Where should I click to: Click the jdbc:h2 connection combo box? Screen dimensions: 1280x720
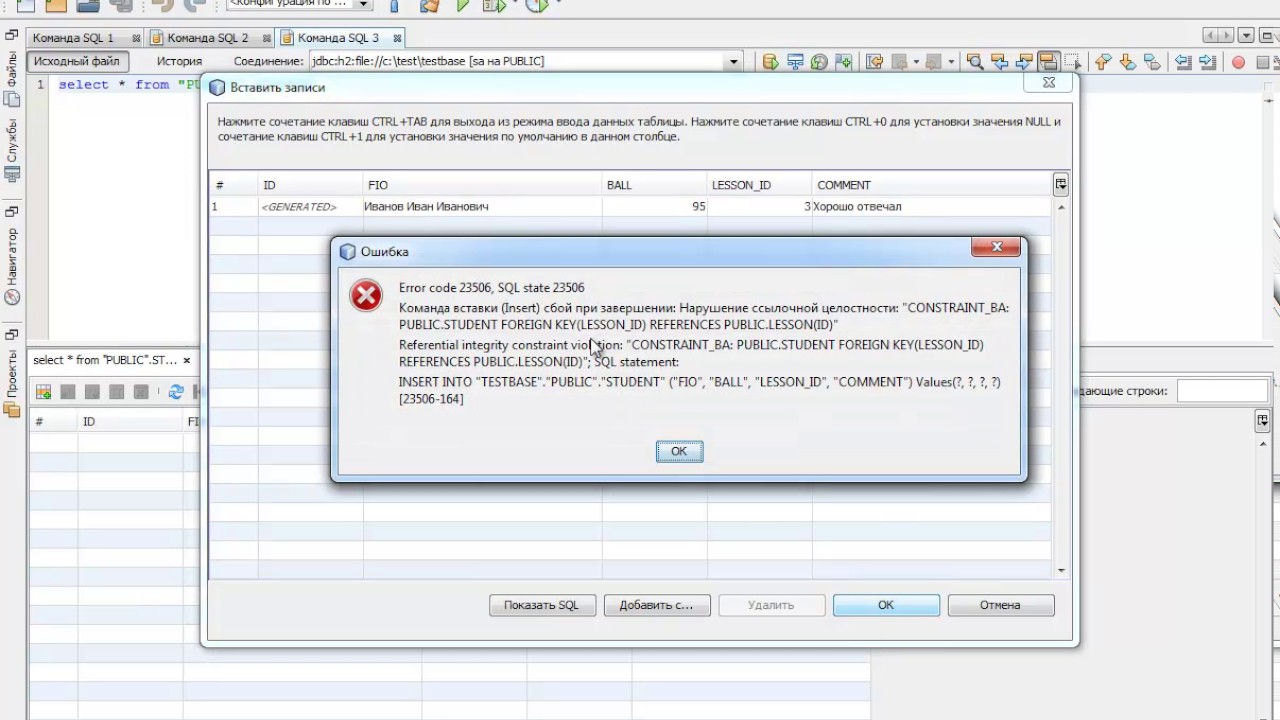click(x=524, y=62)
